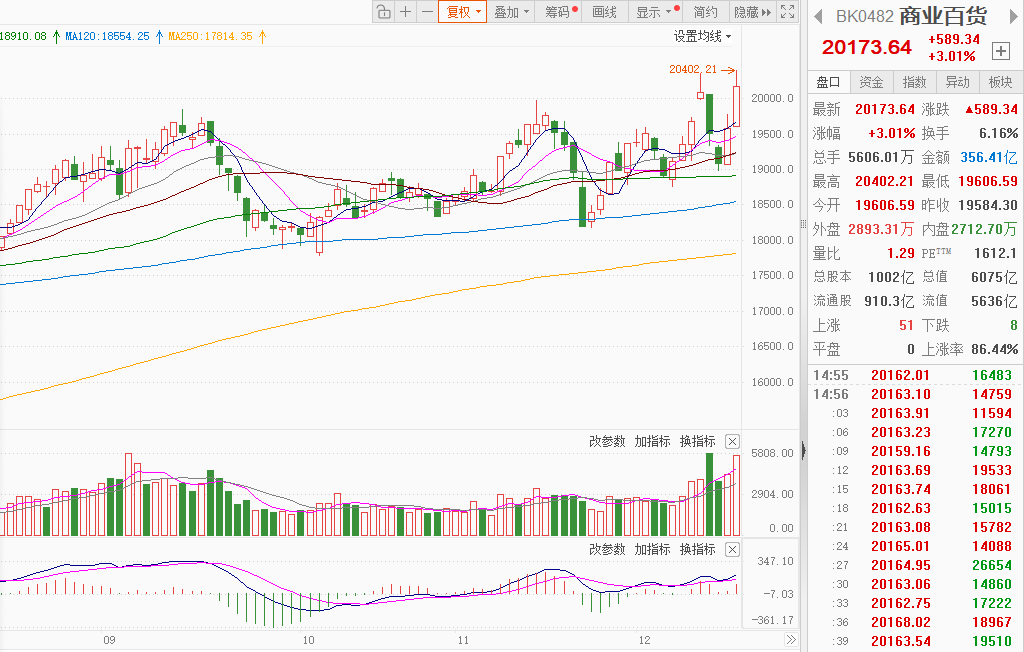
Task: Toggle the 筹码 chip distribution view
Action: point(559,12)
